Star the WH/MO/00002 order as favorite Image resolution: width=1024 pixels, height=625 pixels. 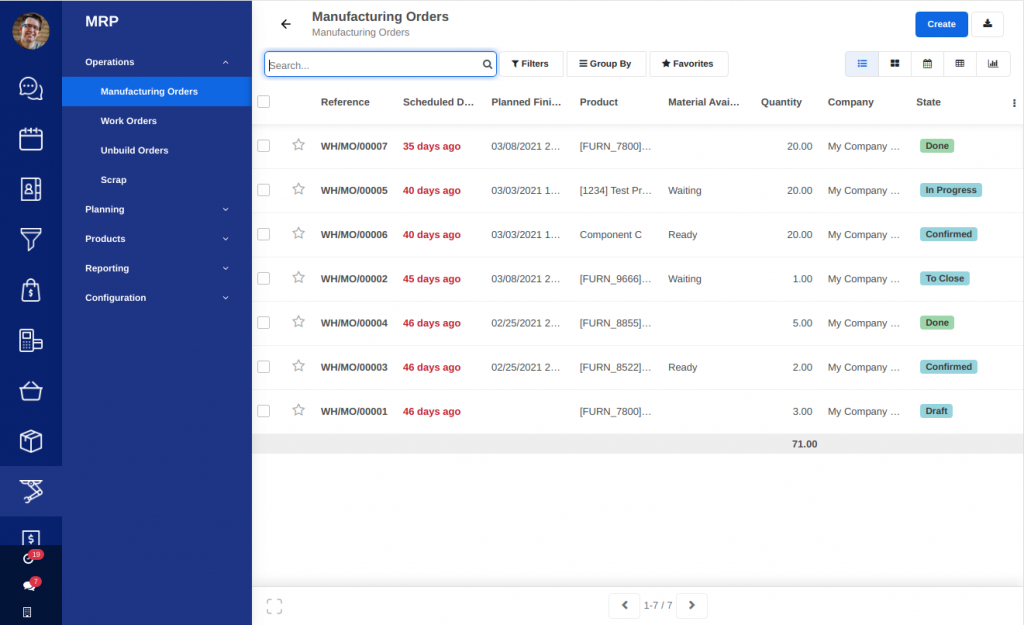[298, 278]
